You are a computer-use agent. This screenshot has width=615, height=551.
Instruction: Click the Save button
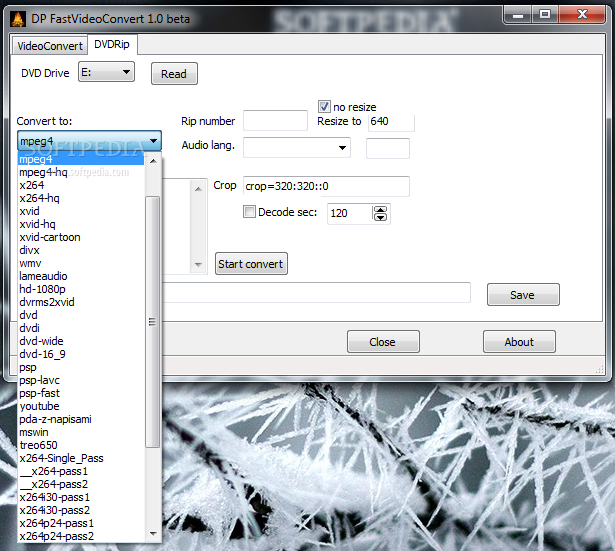523,295
